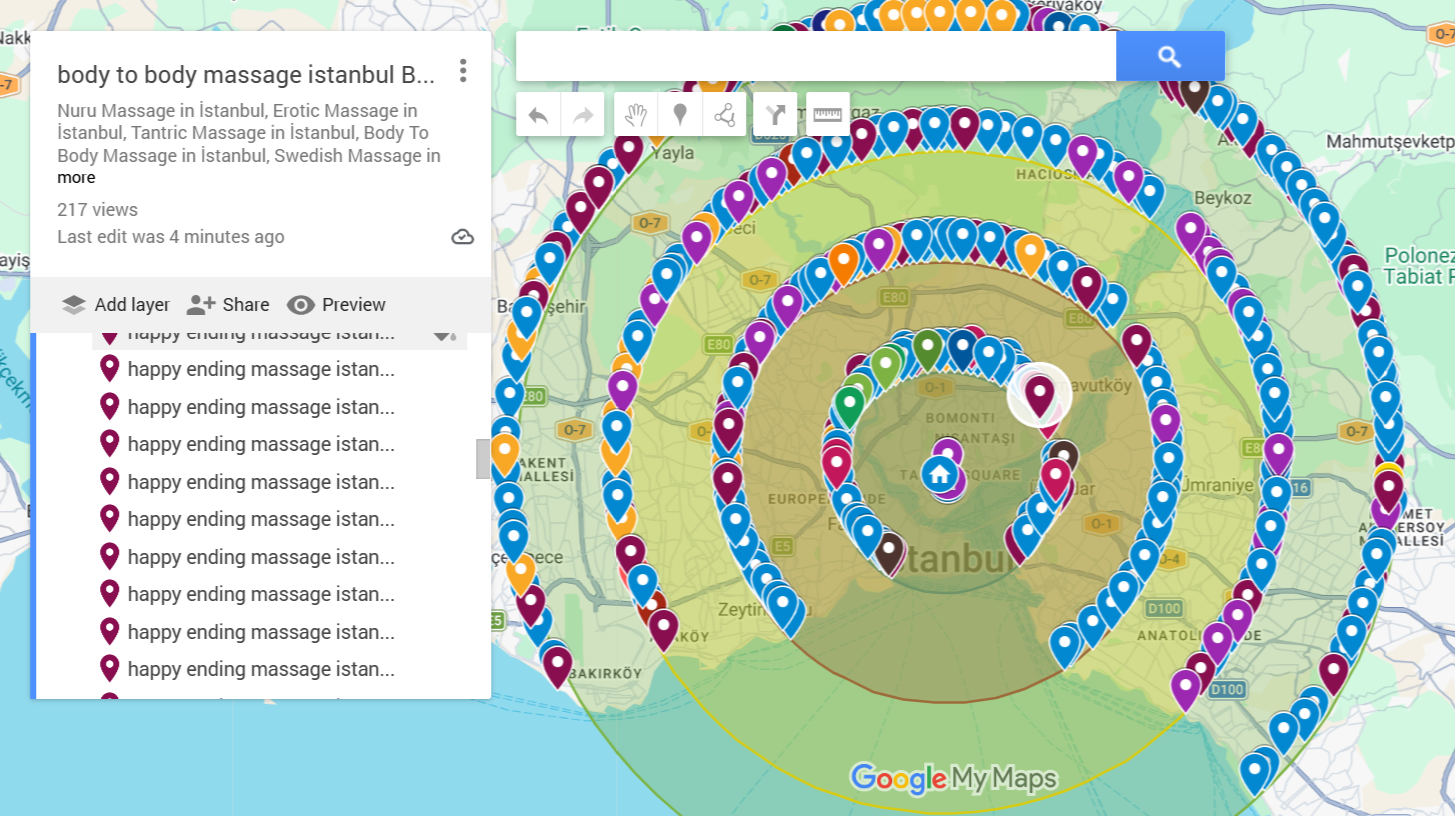
Task: Click the Redo arrow in the toolbar
Action: pyautogui.click(x=582, y=115)
